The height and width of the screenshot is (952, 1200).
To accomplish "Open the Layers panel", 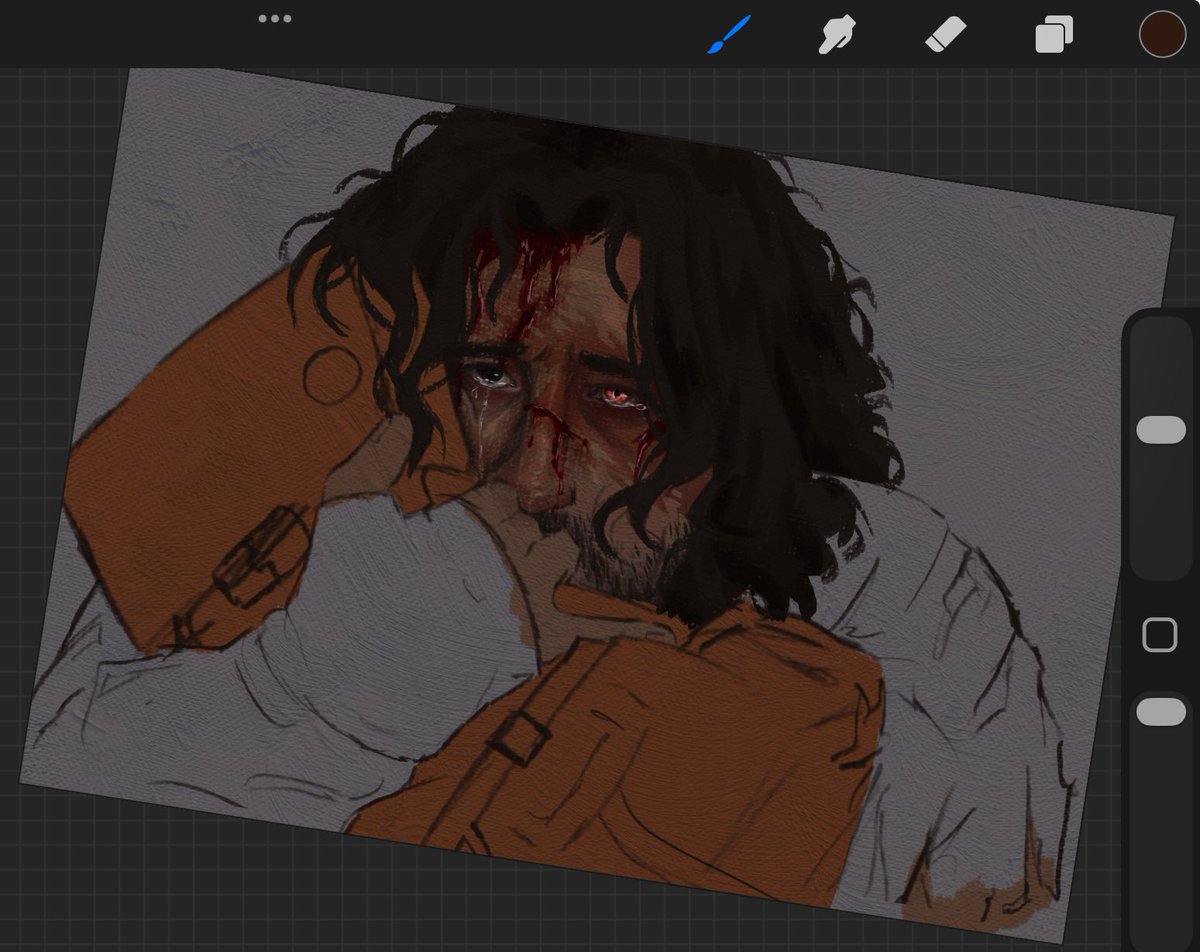I will coord(1053,35).
